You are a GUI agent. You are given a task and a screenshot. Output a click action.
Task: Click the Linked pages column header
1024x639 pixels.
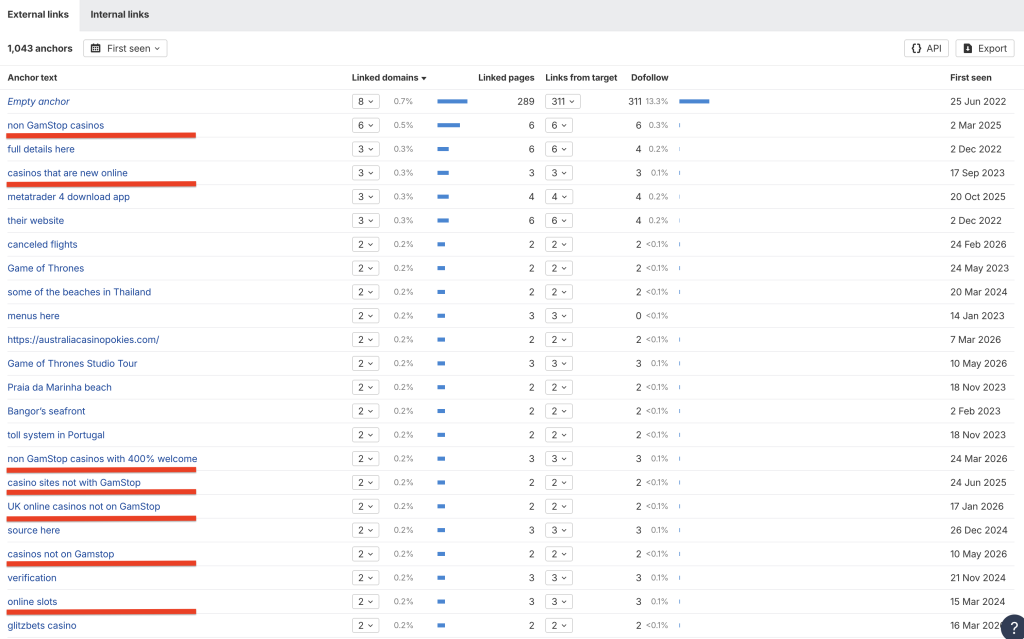tap(506, 77)
